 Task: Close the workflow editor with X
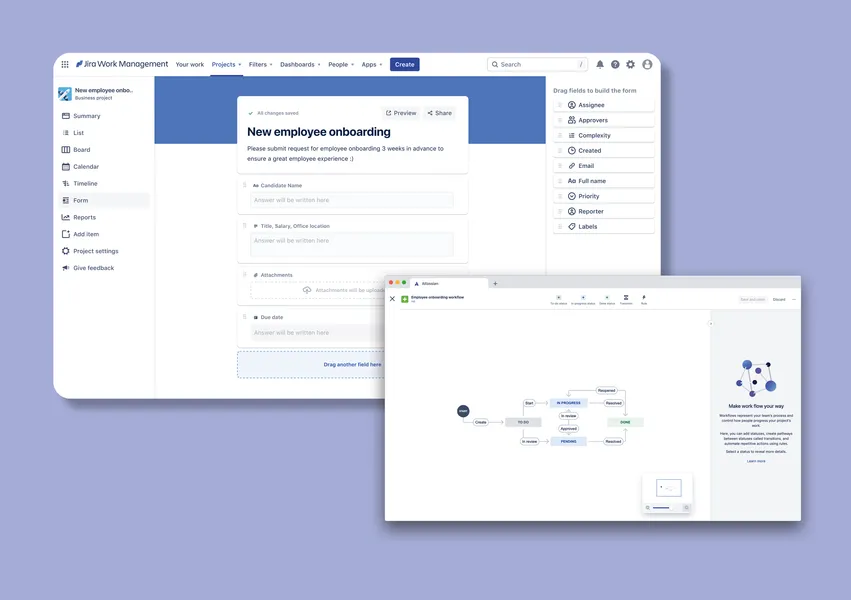point(392,299)
